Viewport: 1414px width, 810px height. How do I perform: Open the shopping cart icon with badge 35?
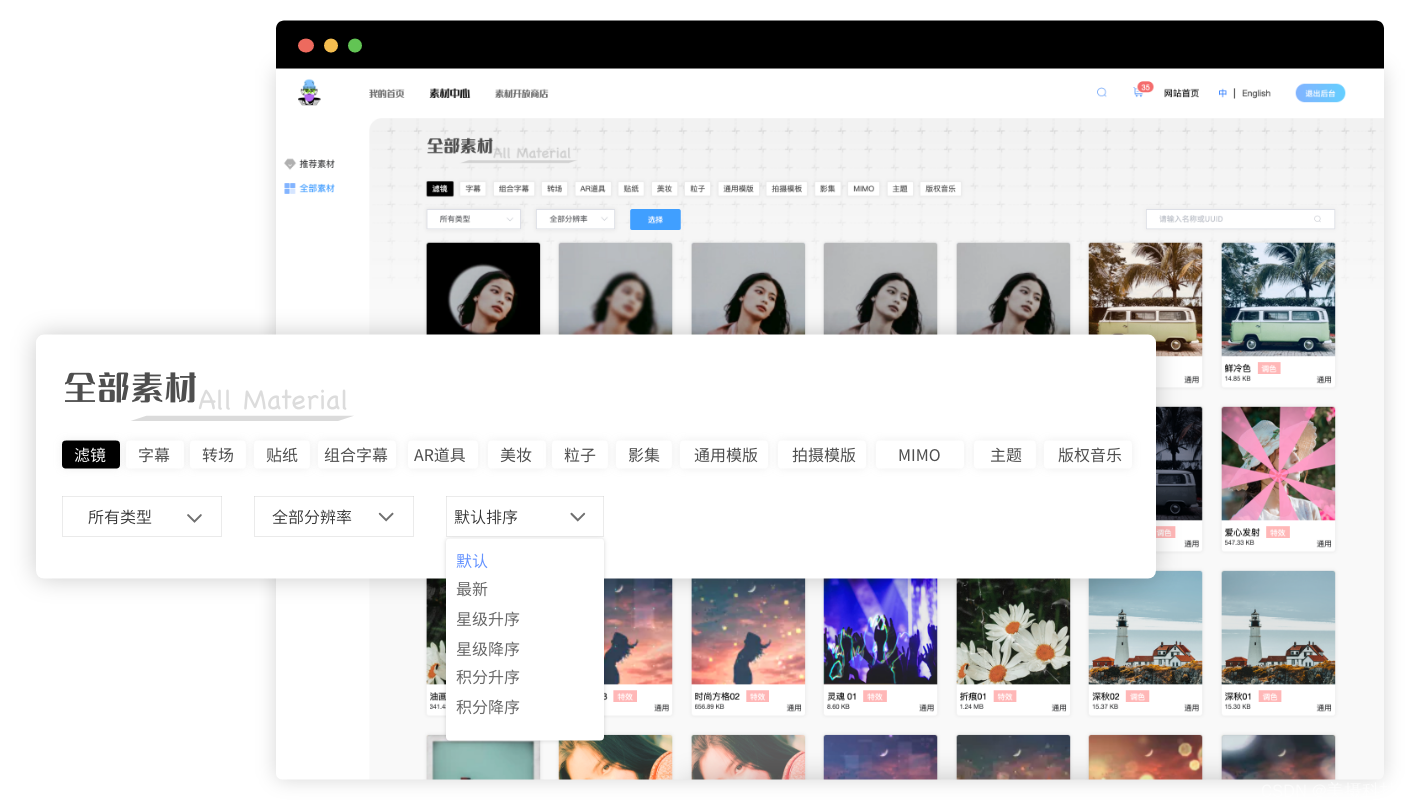click(1138, 92)
